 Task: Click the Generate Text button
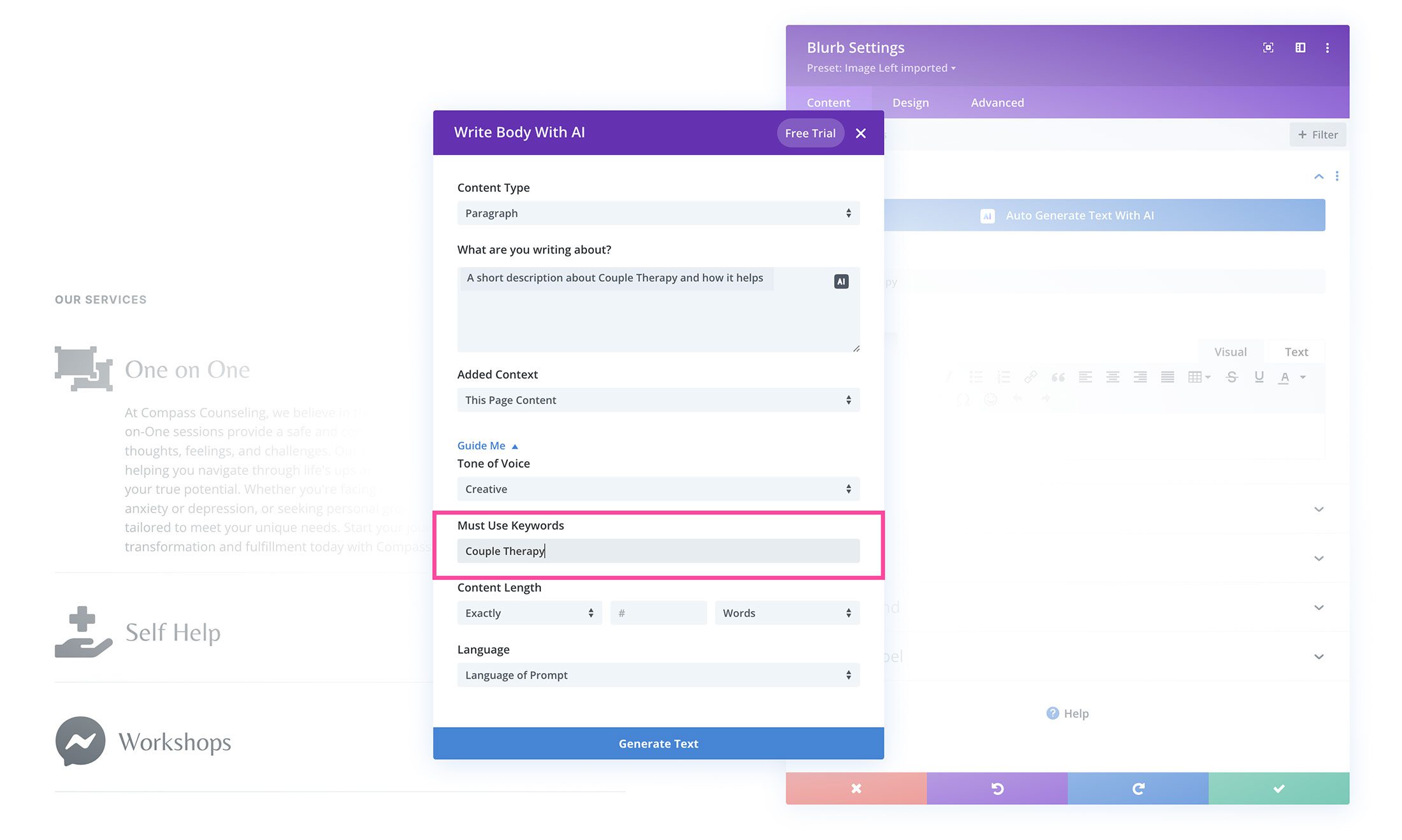[658, 743]
